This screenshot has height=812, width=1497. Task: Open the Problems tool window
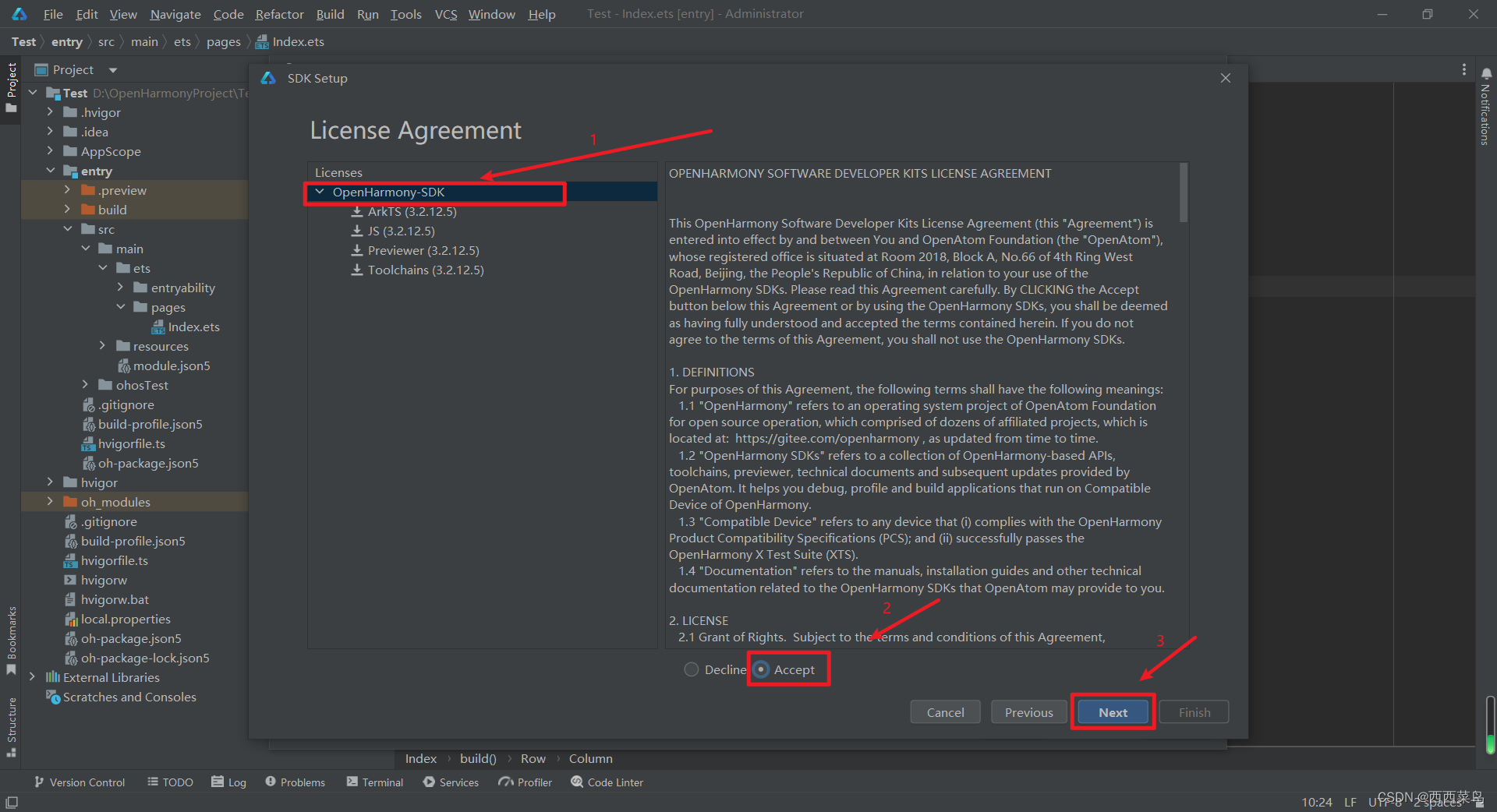pyautogui.click(x=296, y=782)
